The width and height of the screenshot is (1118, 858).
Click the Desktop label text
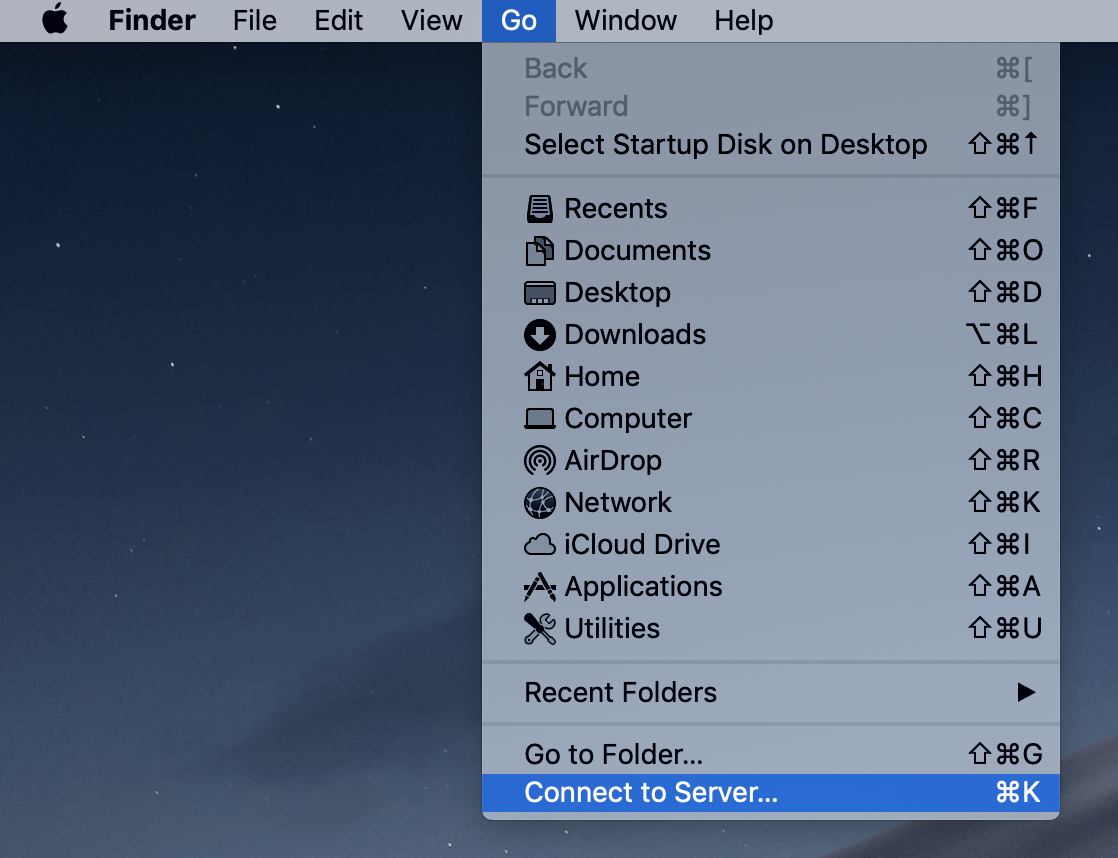(x=617, y=293)
